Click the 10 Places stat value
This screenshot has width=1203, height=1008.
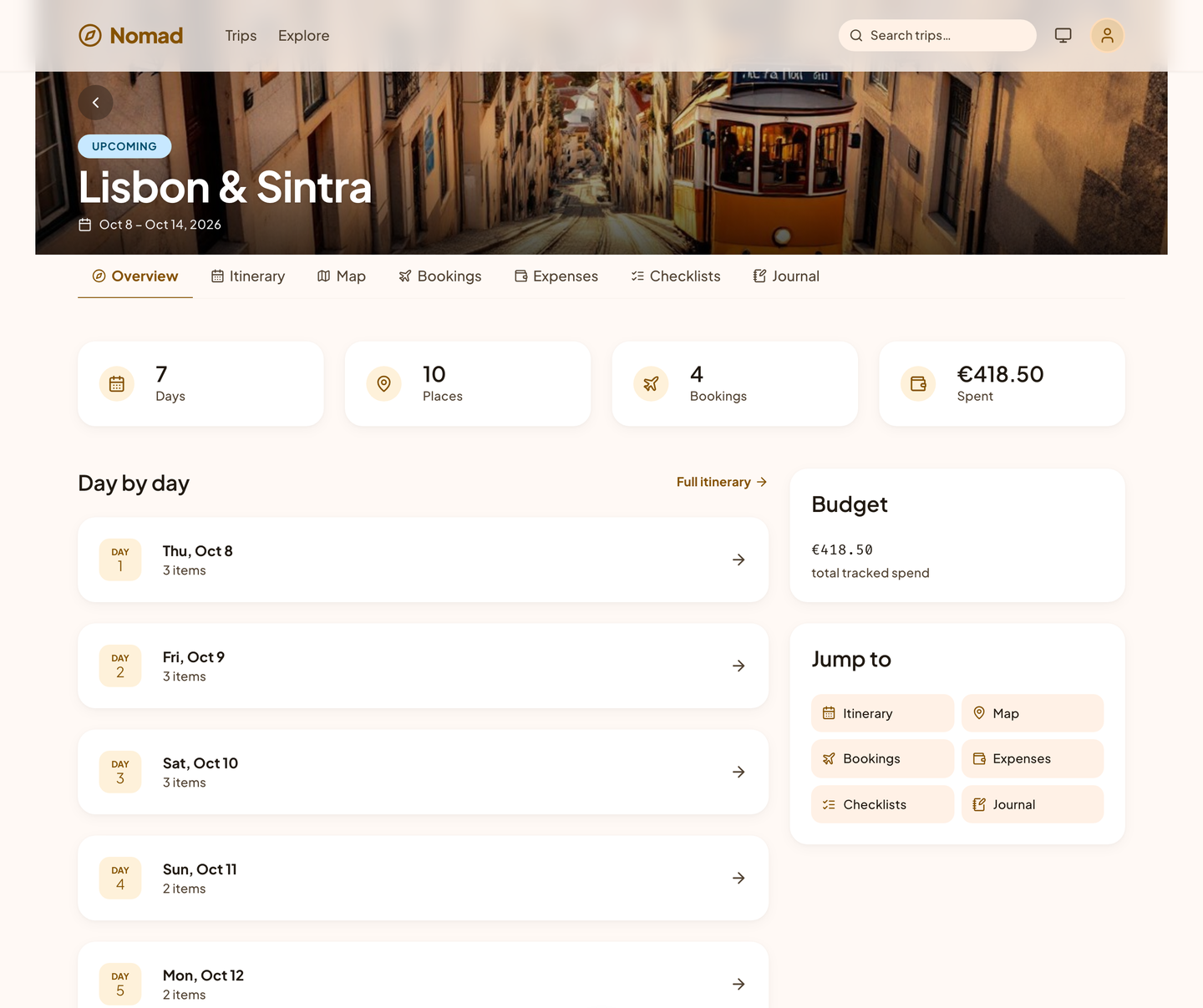pyautogui.click(x=434, y=374)
